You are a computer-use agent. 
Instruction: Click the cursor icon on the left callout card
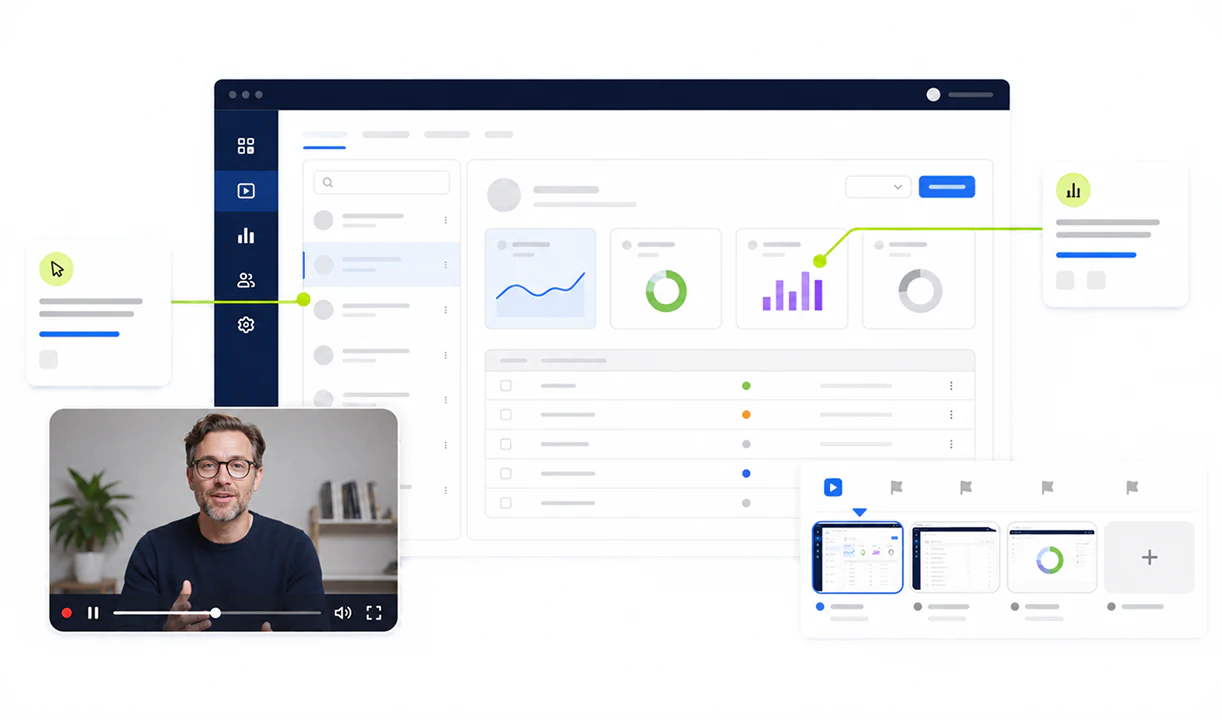56,269
